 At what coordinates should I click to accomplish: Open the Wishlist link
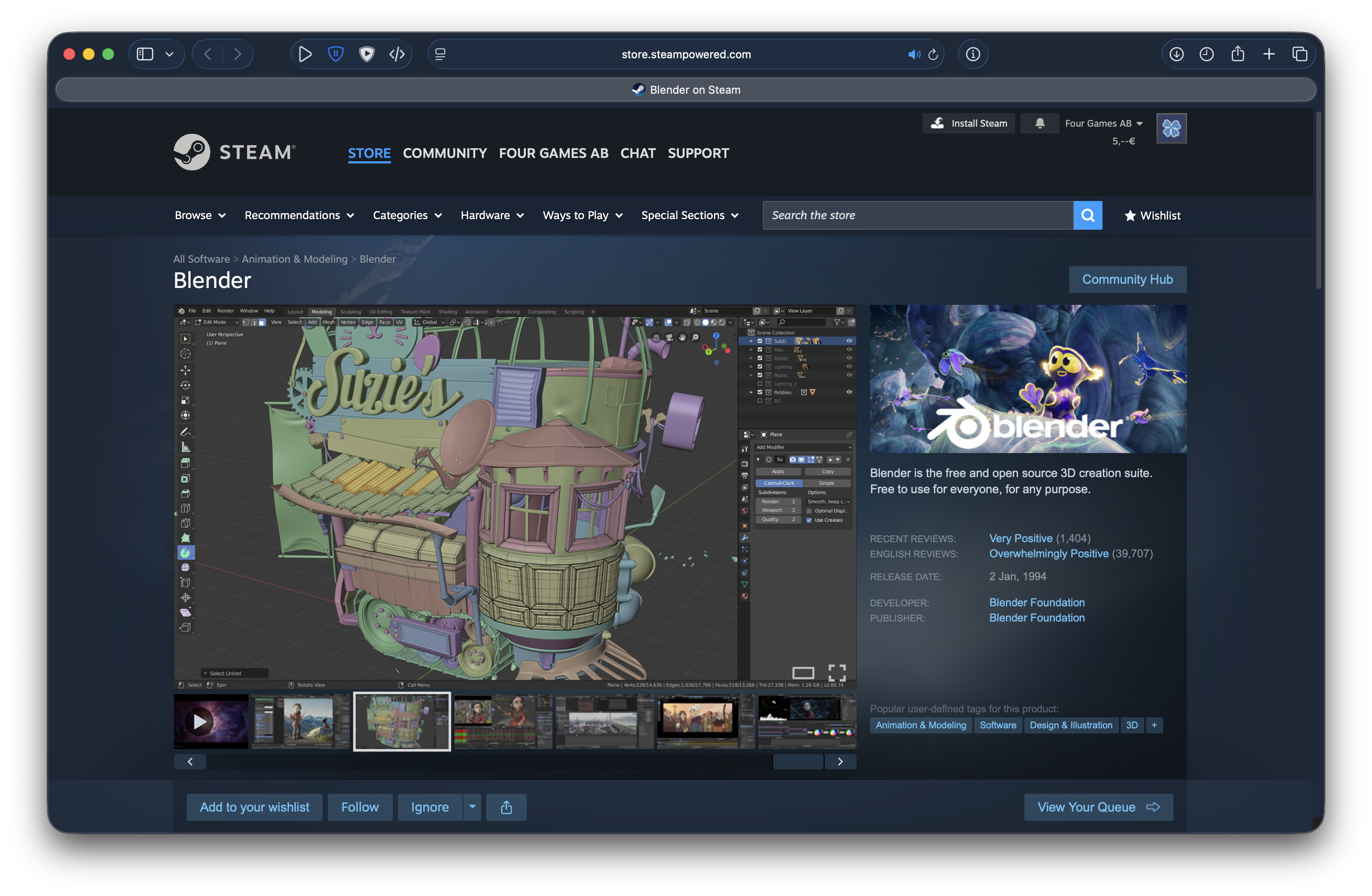pos(1152,215)
